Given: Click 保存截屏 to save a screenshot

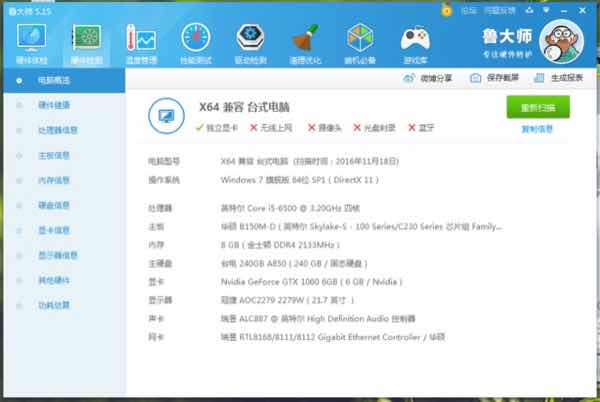Looking at the screenshot, I should 494,78.
